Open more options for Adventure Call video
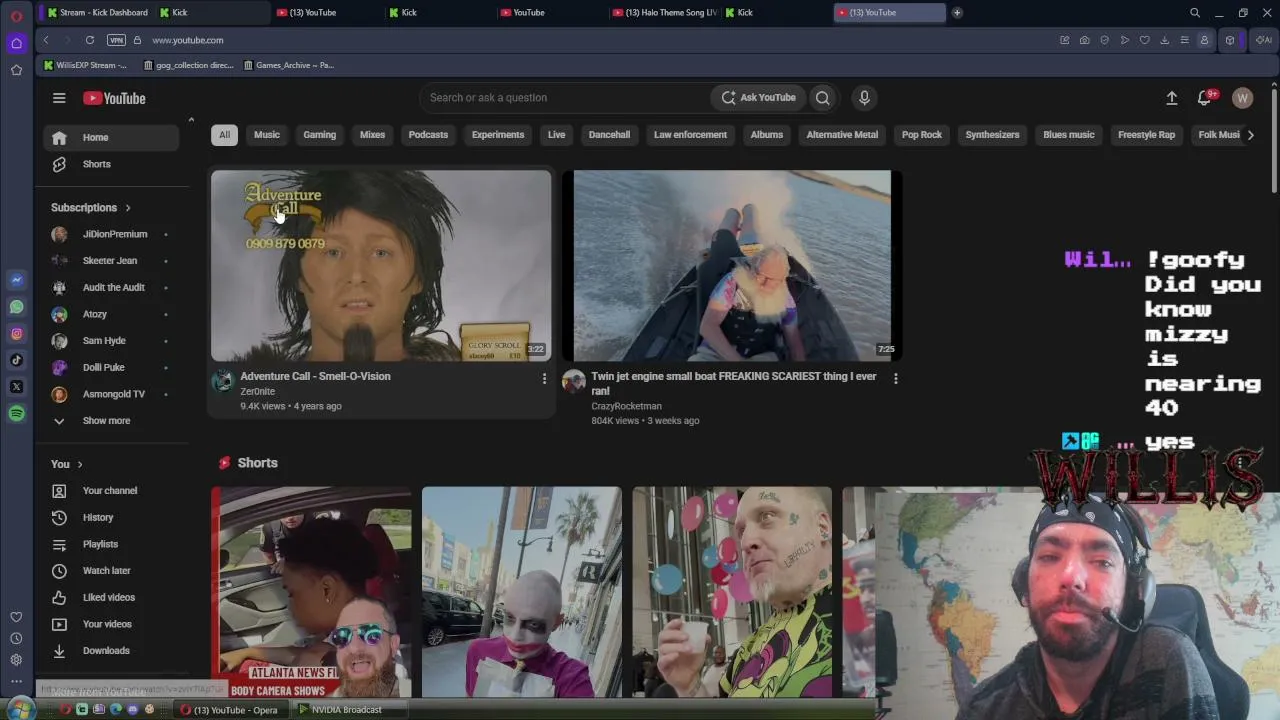 pyautogui.click(x=544, y=378)
